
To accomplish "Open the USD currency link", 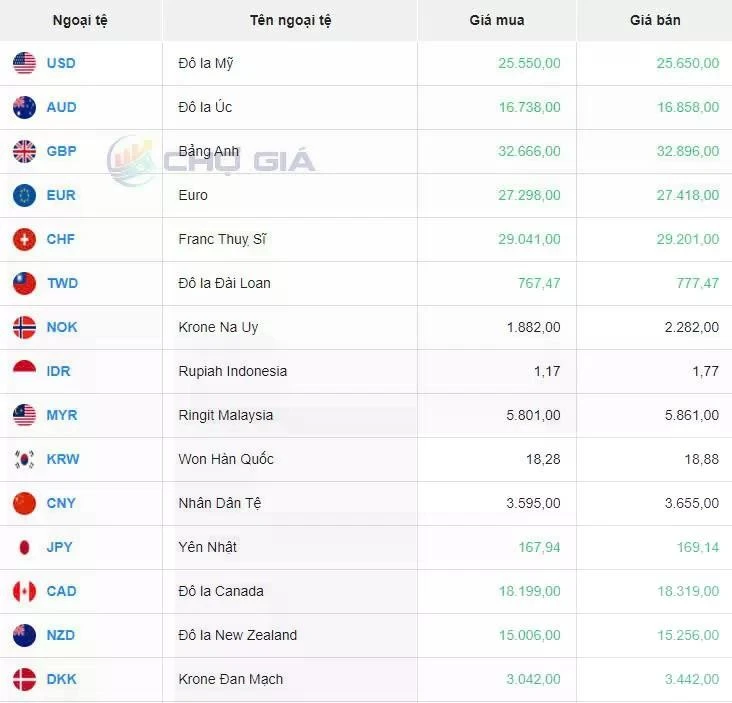I will tap(61, 63).
